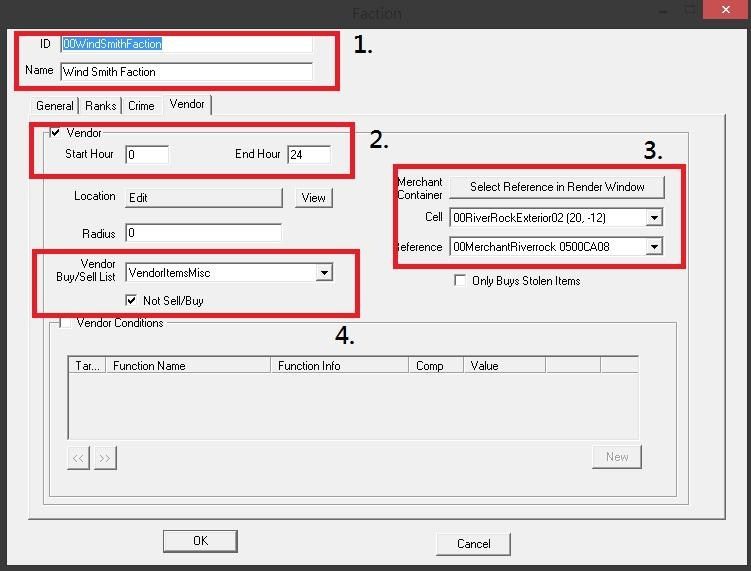The height and width of the screenshot is (571, 751).
Task: Click the End Hour field
Action: point(309,154)
